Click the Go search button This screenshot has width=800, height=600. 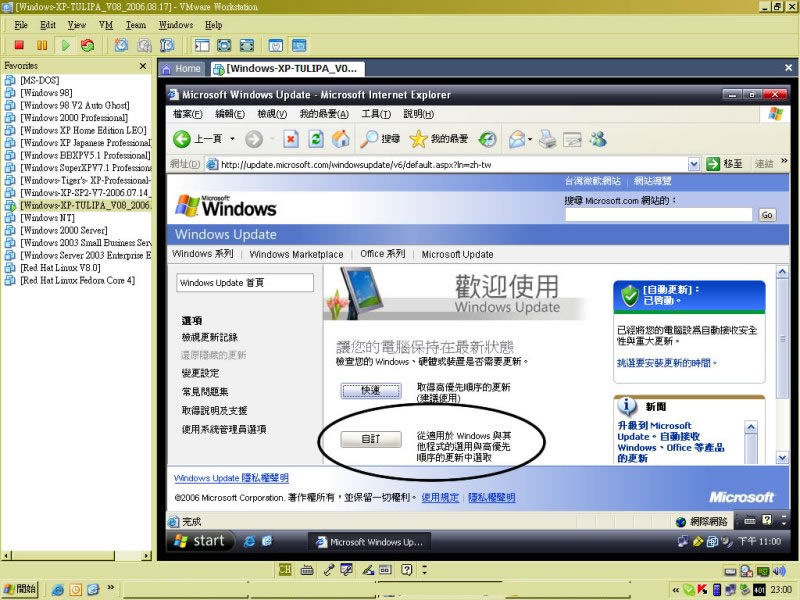(x=767, y=215)
